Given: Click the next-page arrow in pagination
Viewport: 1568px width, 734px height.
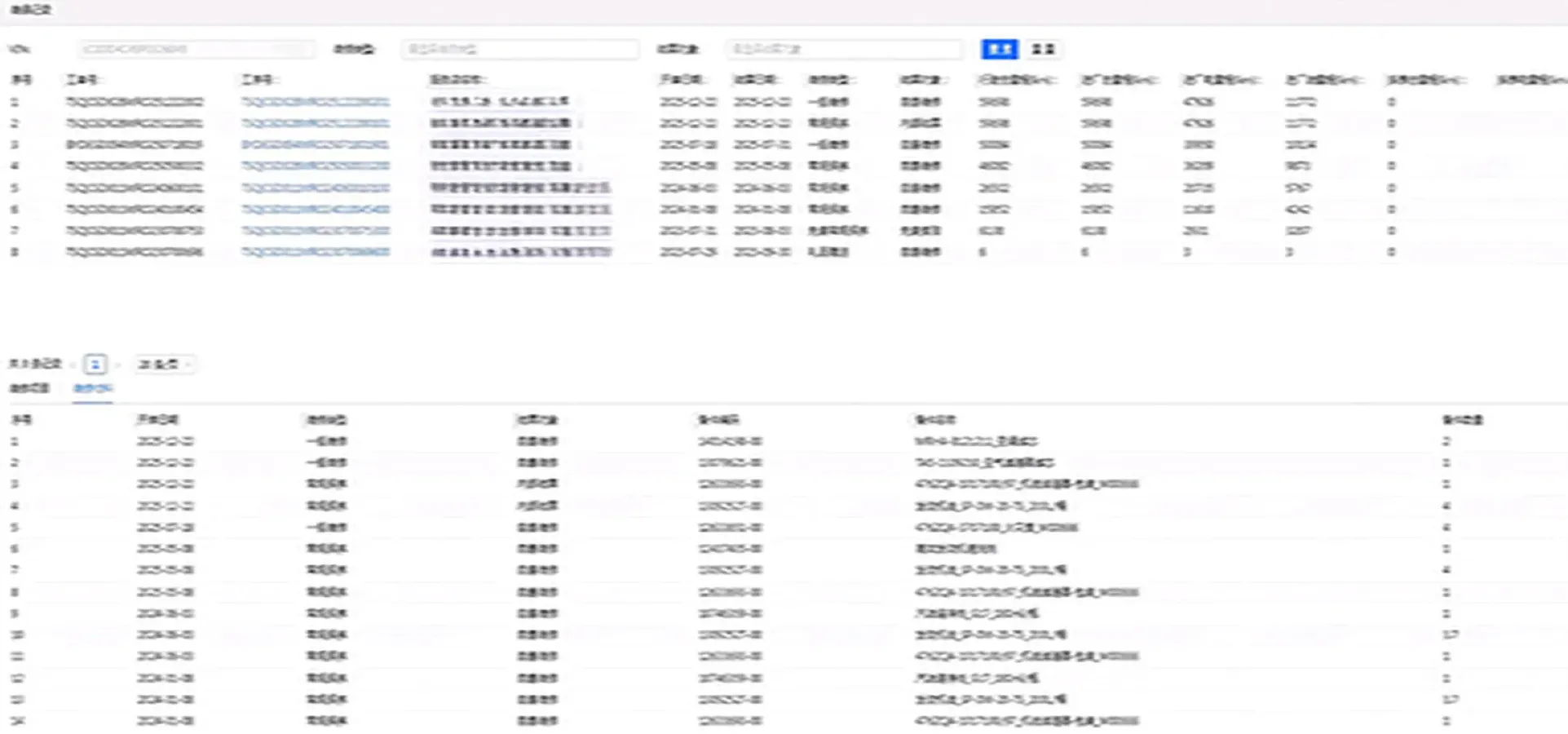Looking at the screenshot, I should click(x=118, y=364).
